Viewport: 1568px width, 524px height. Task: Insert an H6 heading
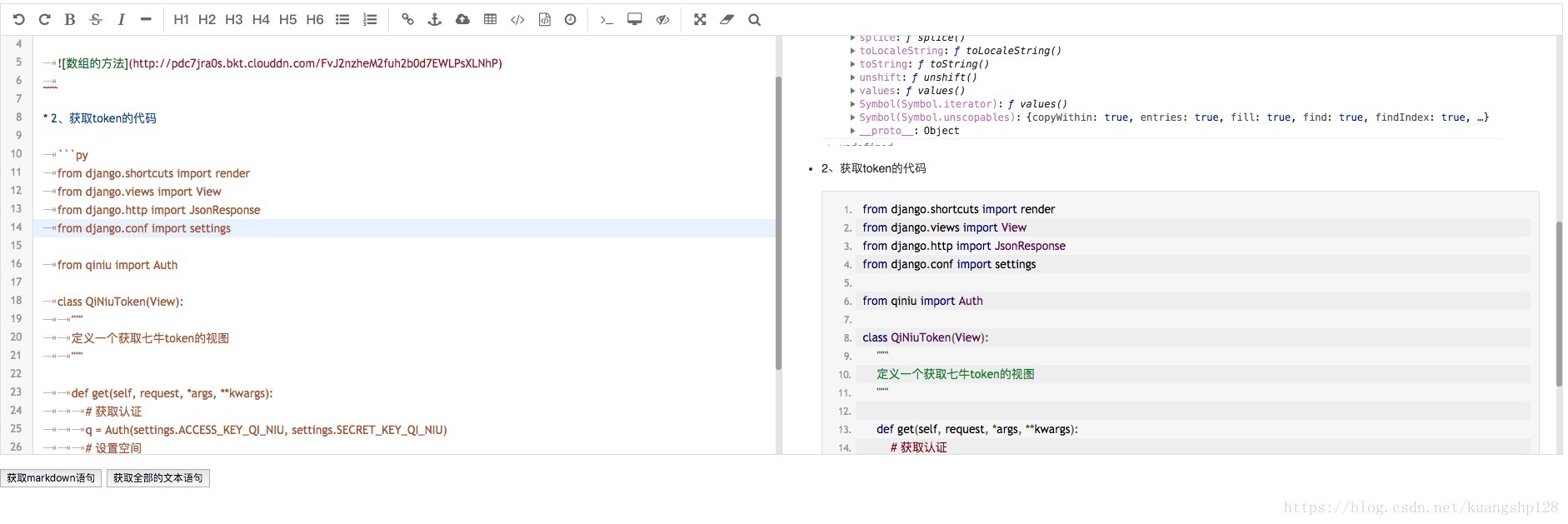(315, 19)
